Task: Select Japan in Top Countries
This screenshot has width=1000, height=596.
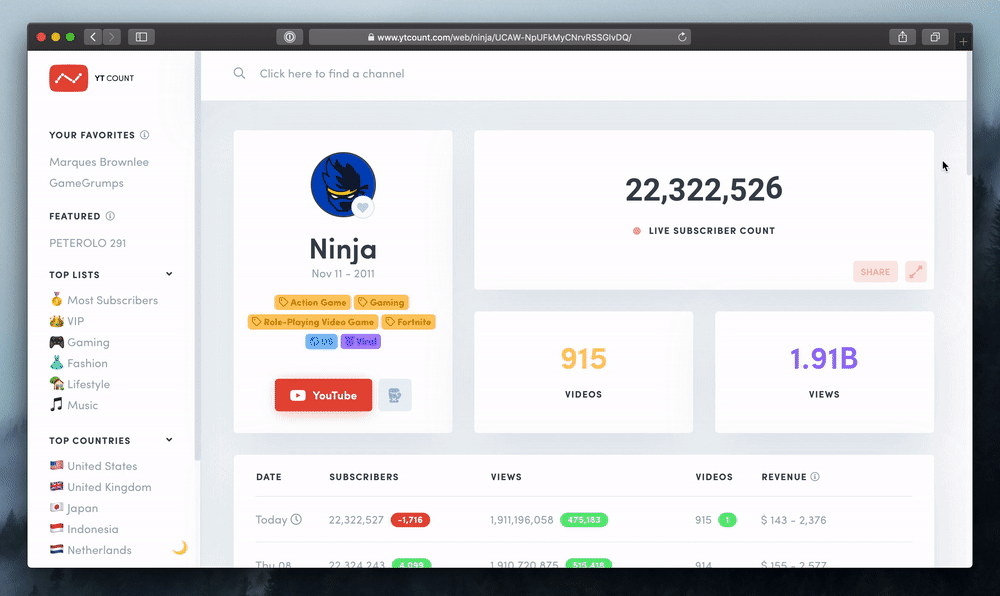Action: click(x=74, y=508)
